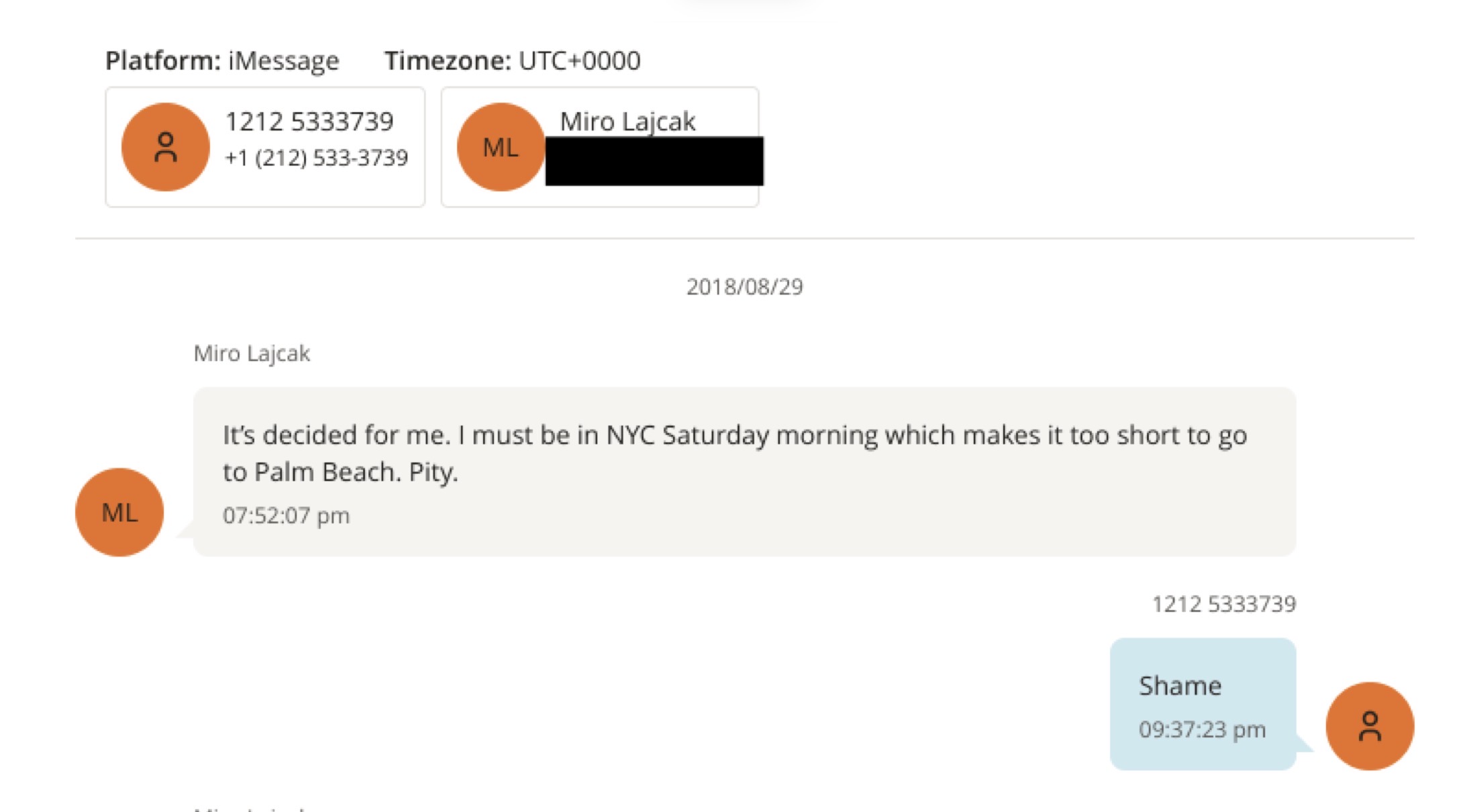Select the +1 (212) 533-3739 phone number
Screen dimensions: 1469x812
(x=316, y=158)
